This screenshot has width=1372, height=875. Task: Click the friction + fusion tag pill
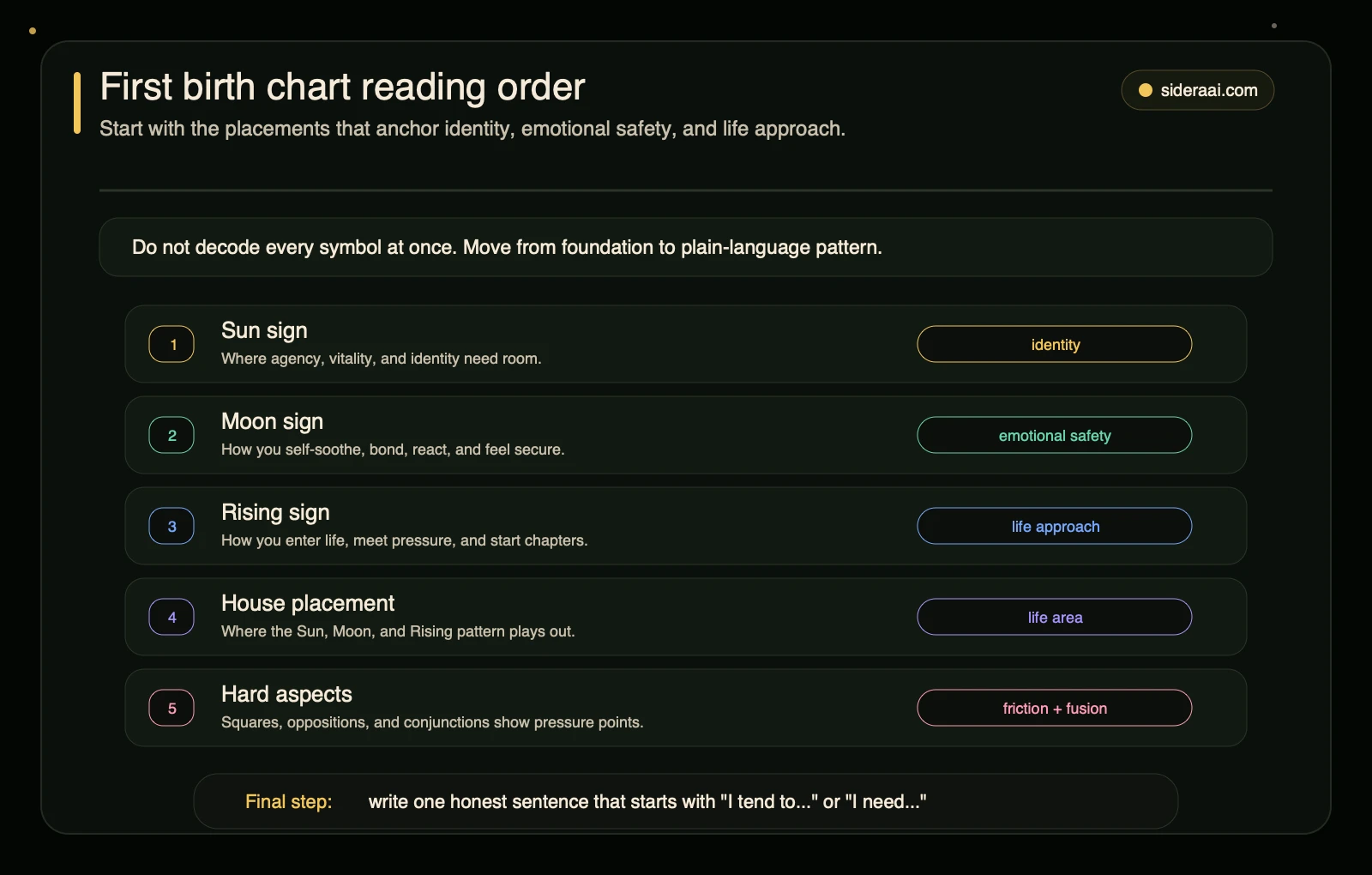pyautogui.click(x=1055, y=708)
